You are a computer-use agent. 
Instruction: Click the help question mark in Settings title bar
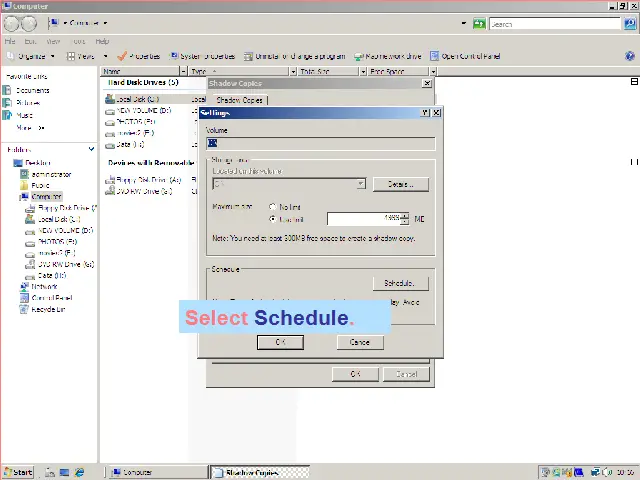pyautogui.click(x=425, y=113)
